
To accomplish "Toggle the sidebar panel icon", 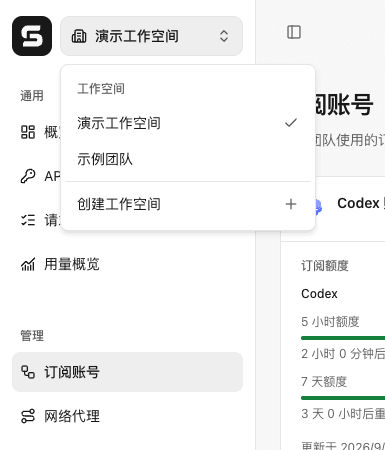I will [x=294, y=32].
